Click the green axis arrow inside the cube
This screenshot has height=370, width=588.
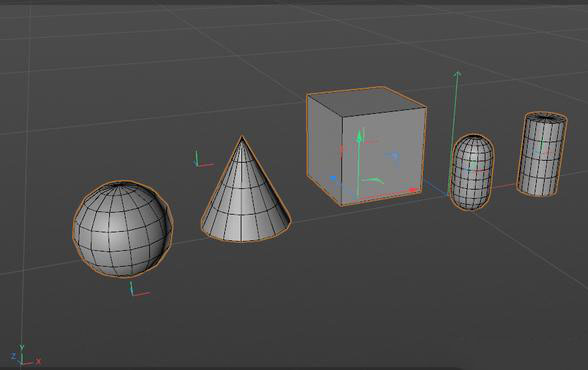[359, 136]
